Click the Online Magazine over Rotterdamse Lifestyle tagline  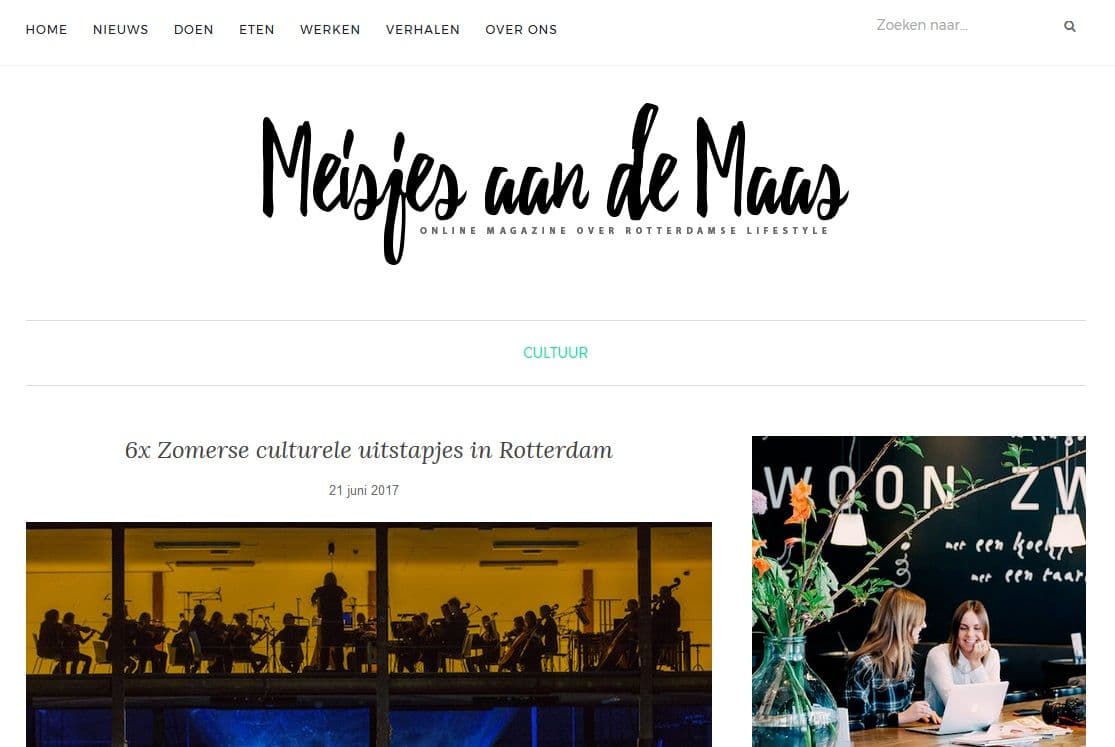coord(624,231)
